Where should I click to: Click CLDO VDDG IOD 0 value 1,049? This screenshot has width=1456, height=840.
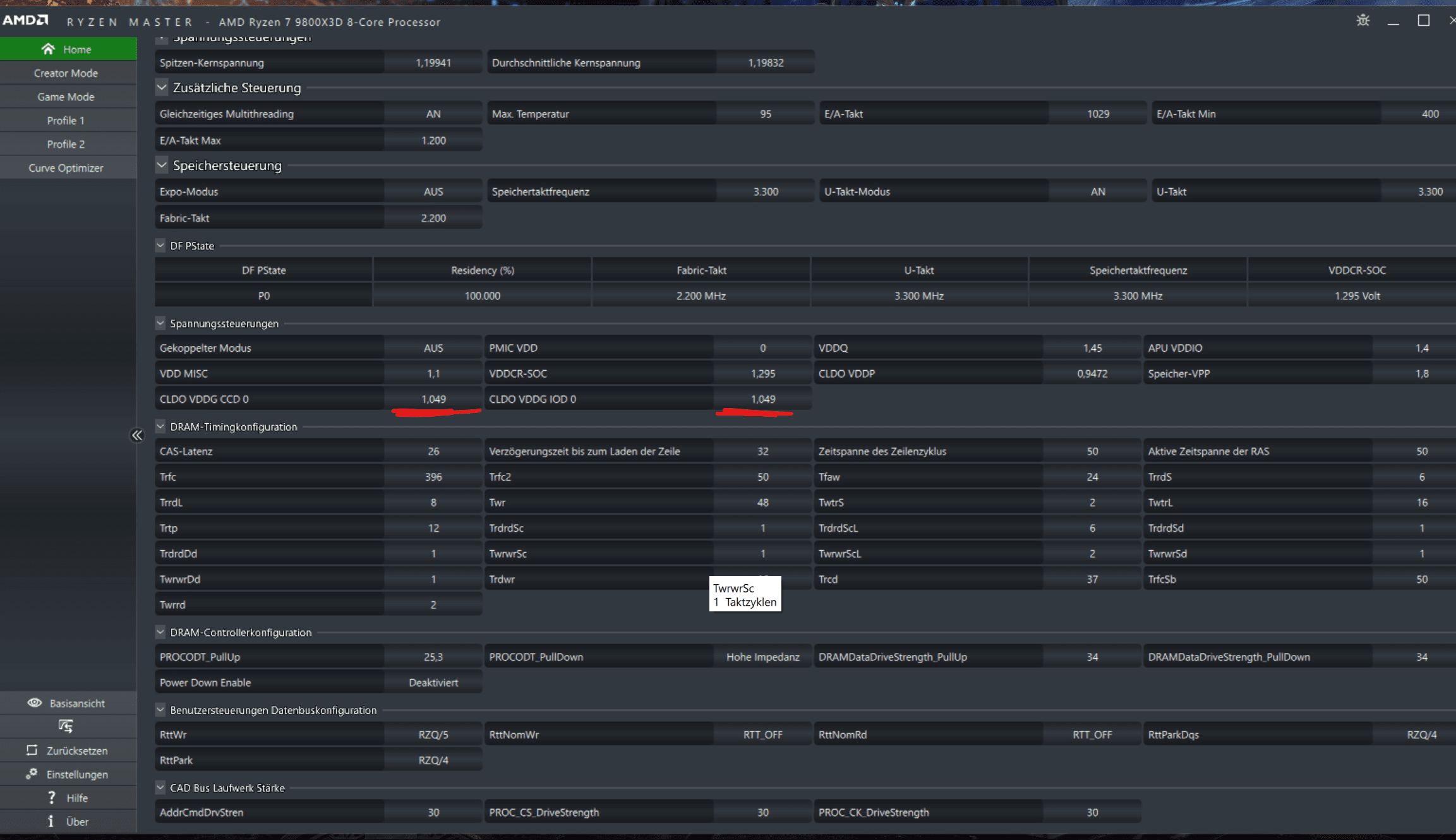[763, 399]
